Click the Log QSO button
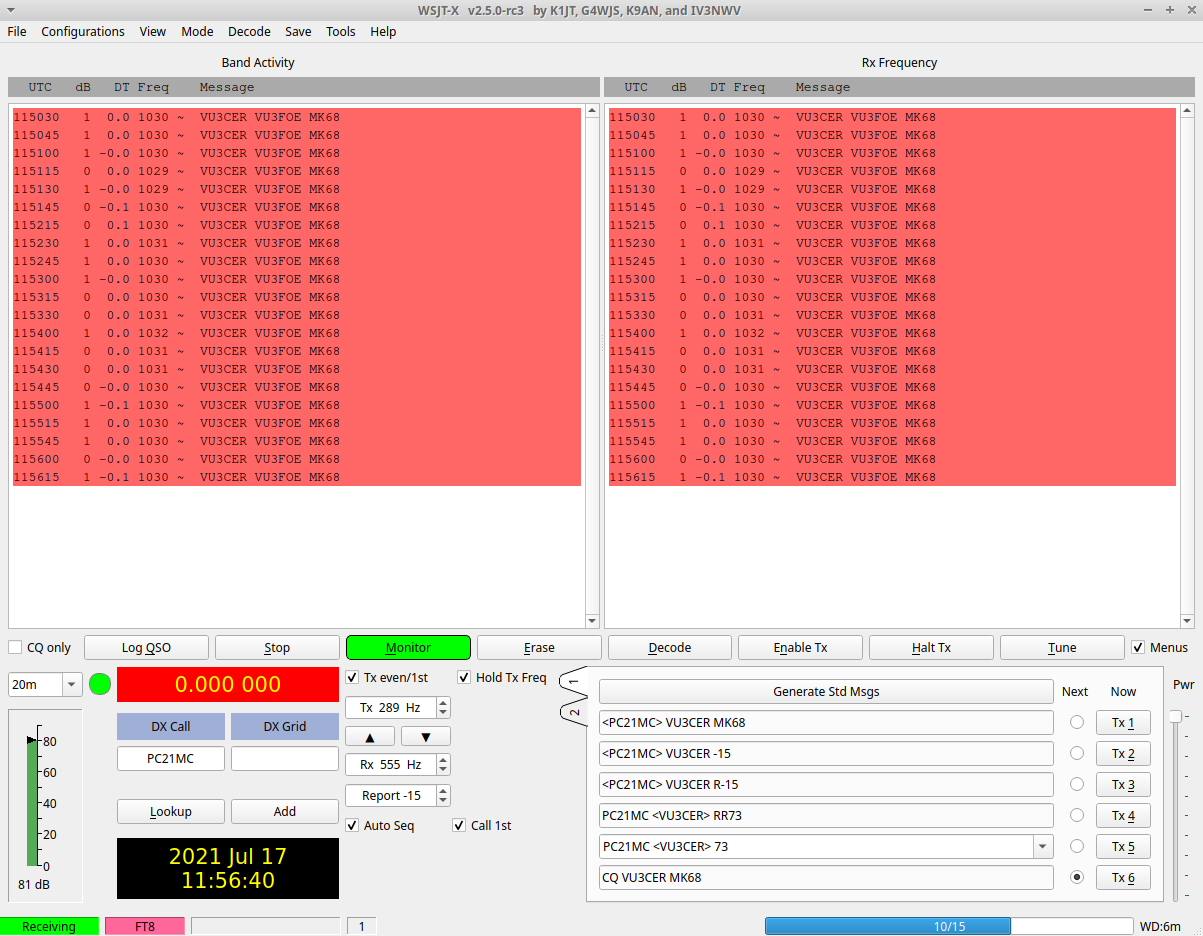 tap(146, 648)
